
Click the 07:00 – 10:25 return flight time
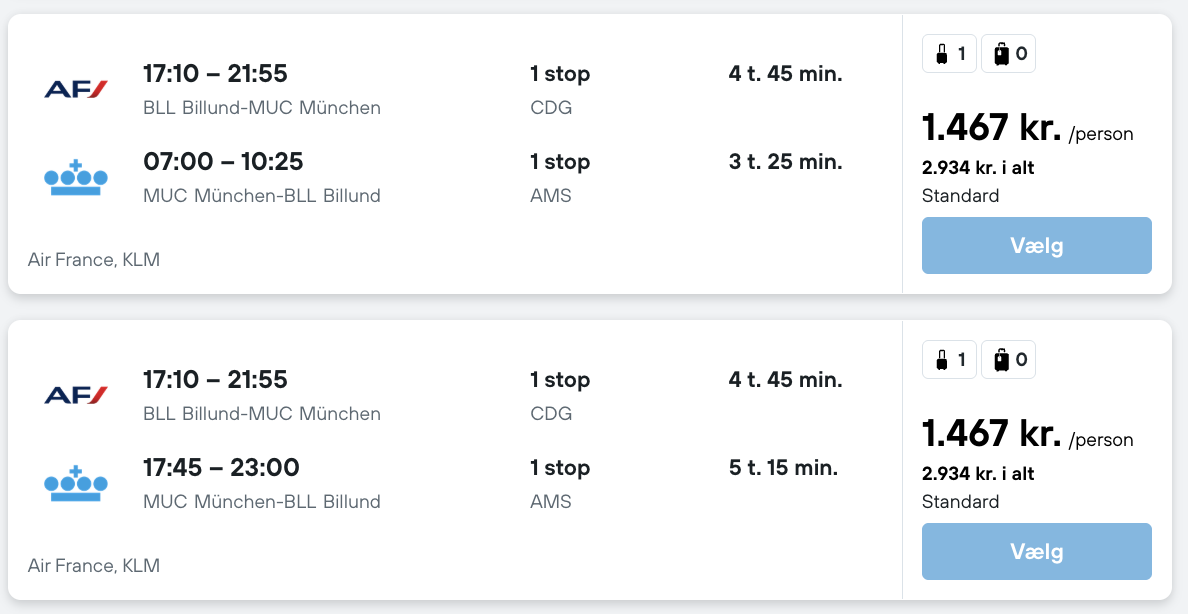(223, 162)
